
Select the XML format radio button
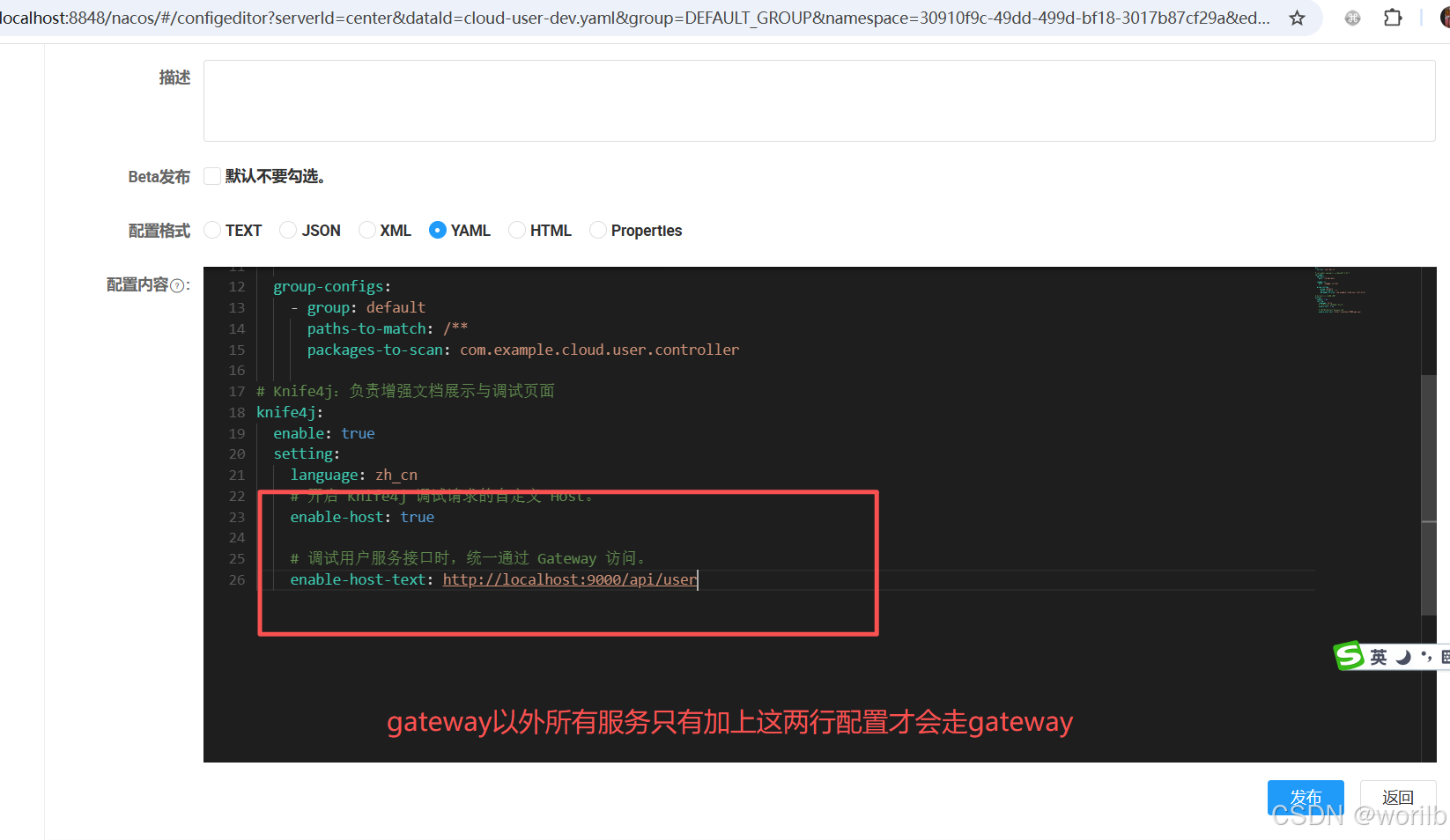tap(367, 230)
